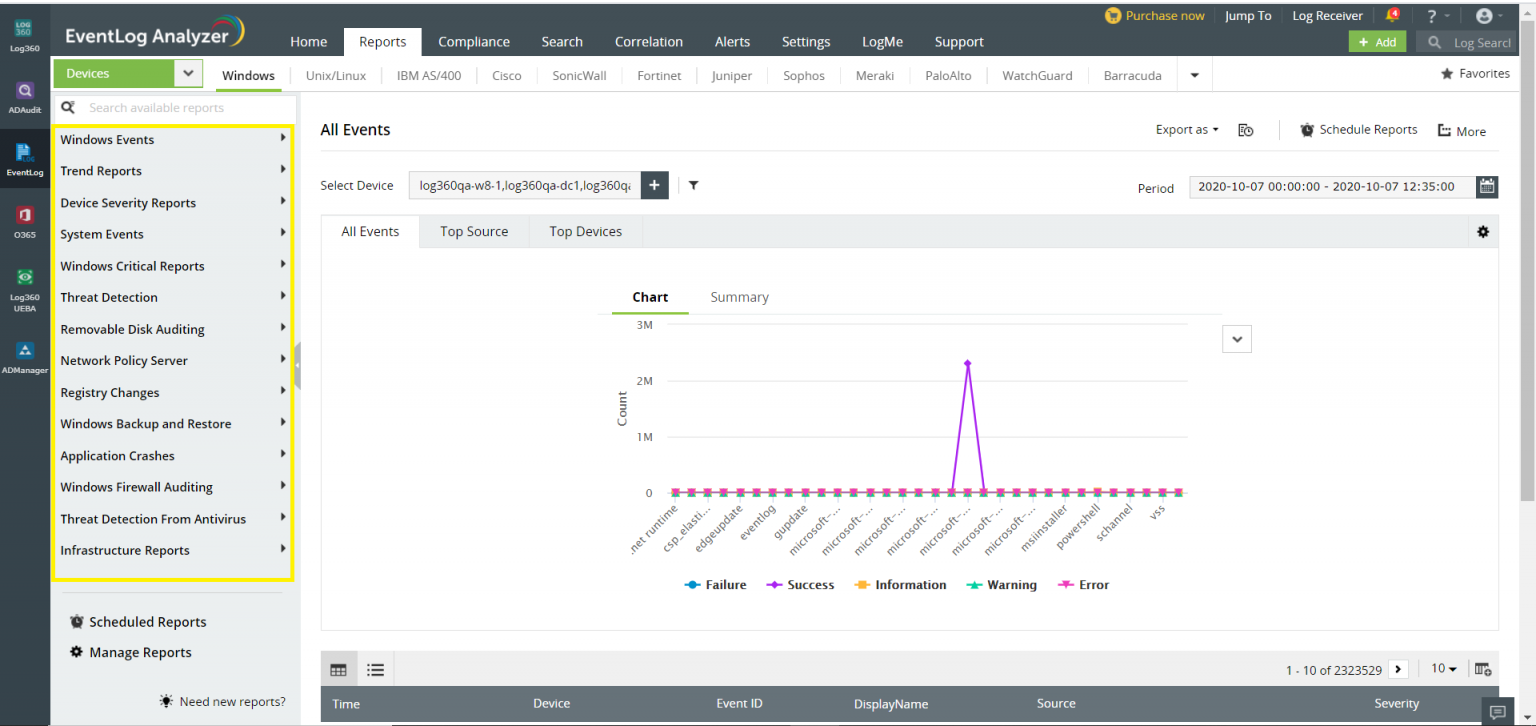Click the add device plus button
This screenshot has width=1536, height=726.
pyautogui.click(x=654, y=185)
